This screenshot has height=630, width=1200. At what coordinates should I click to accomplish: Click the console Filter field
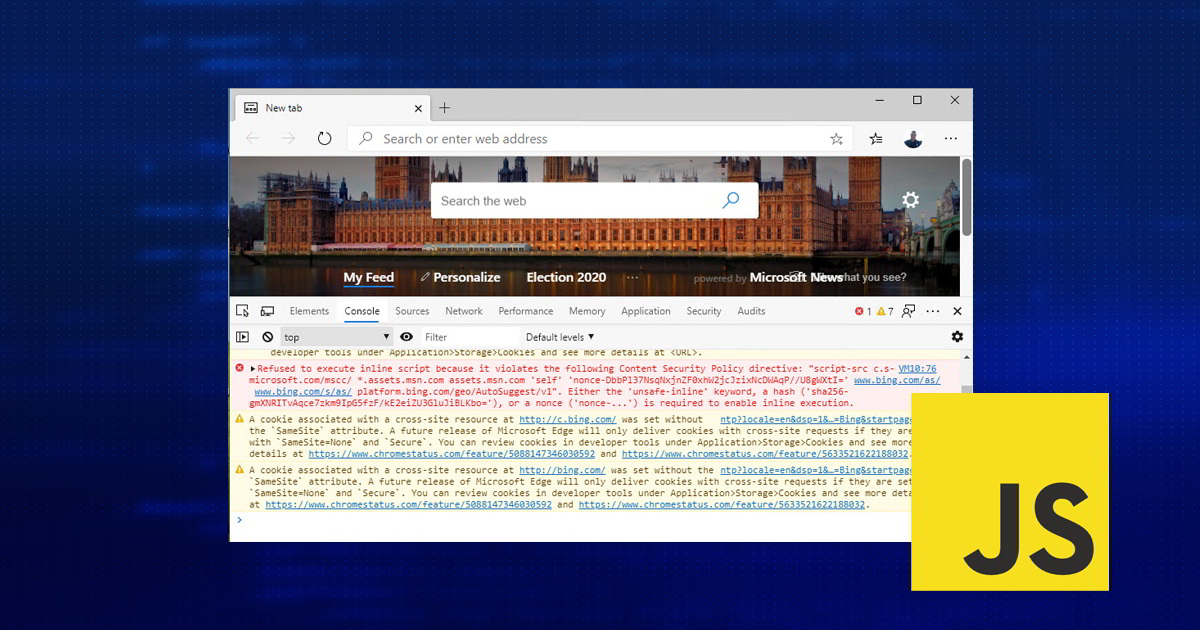click(470, 337)
